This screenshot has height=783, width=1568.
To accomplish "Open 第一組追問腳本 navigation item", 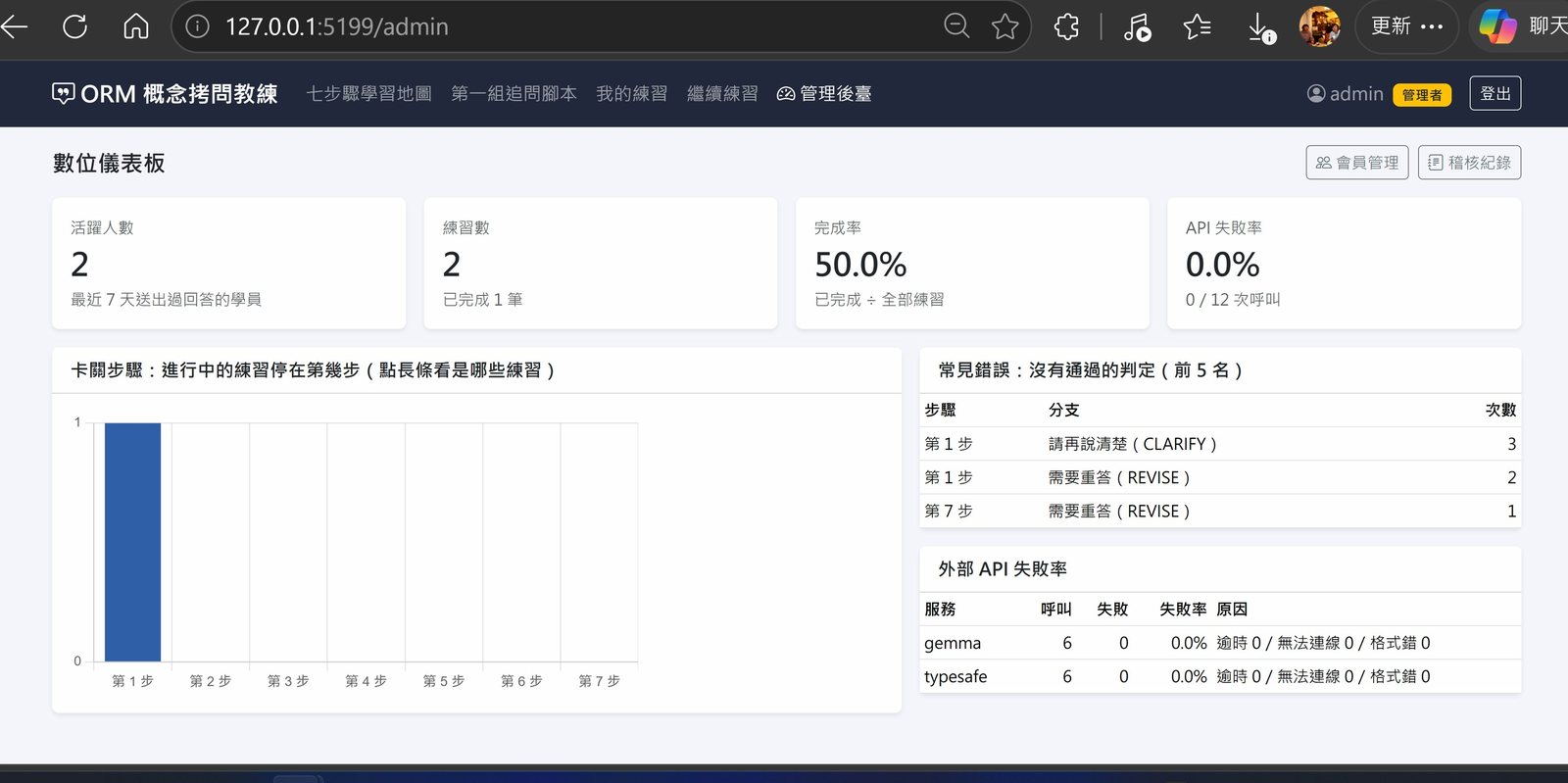I will tap(514, 94).
